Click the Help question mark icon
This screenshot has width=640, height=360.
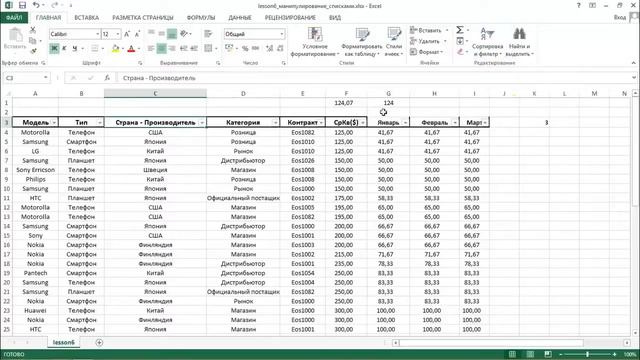click(578, 5)
